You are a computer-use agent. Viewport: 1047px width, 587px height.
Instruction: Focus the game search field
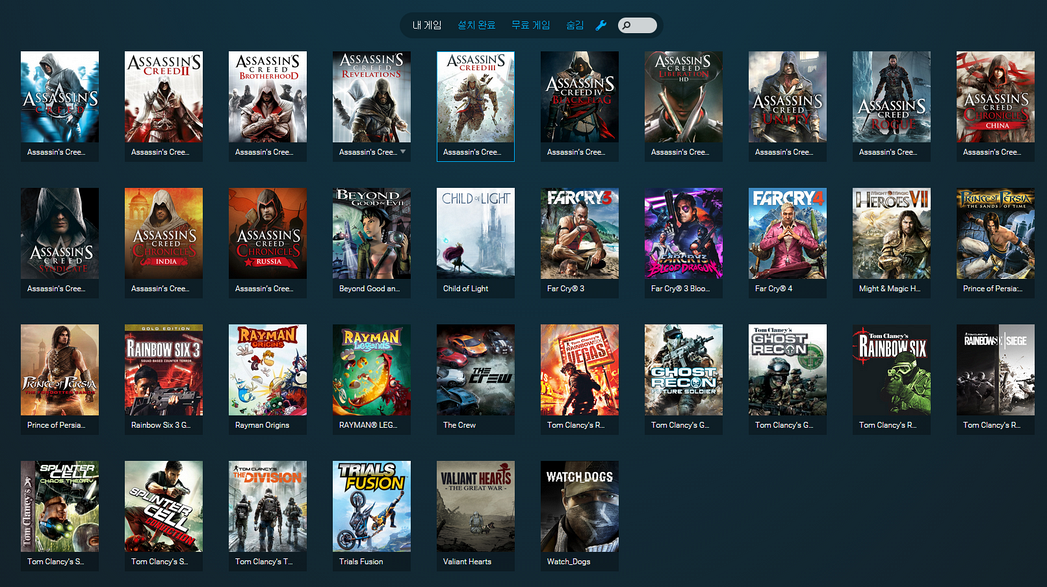637,25
